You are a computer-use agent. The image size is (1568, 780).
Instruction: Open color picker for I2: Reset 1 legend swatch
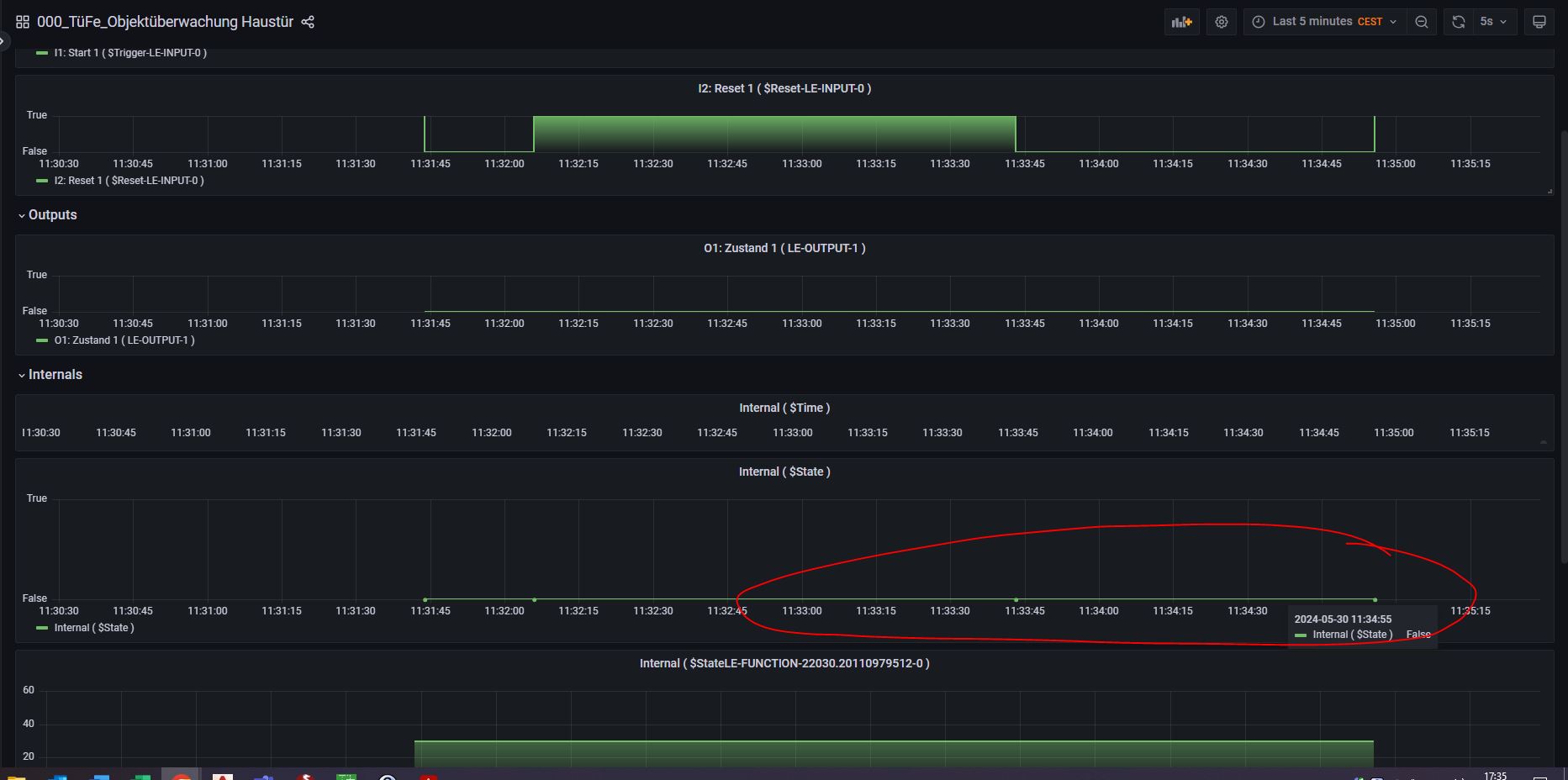point(42,181)
